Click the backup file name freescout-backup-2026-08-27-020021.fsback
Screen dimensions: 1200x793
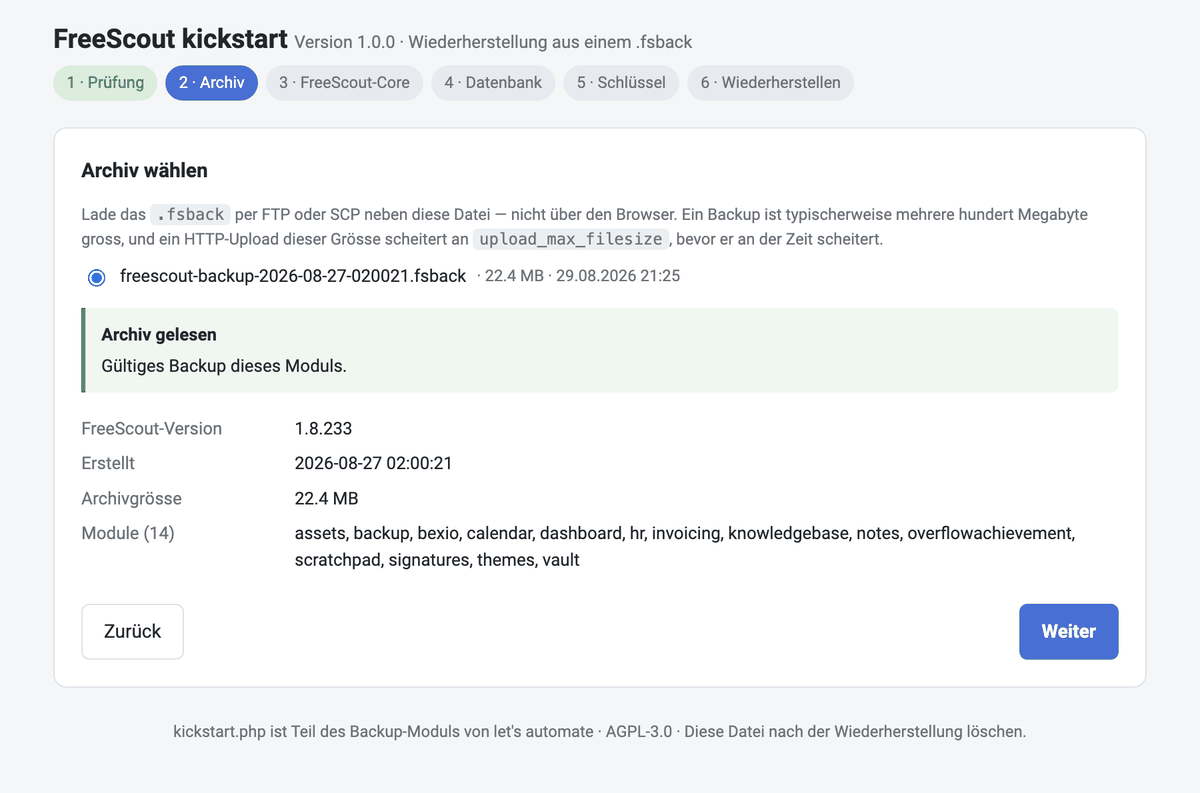click(x=293, y=276)
